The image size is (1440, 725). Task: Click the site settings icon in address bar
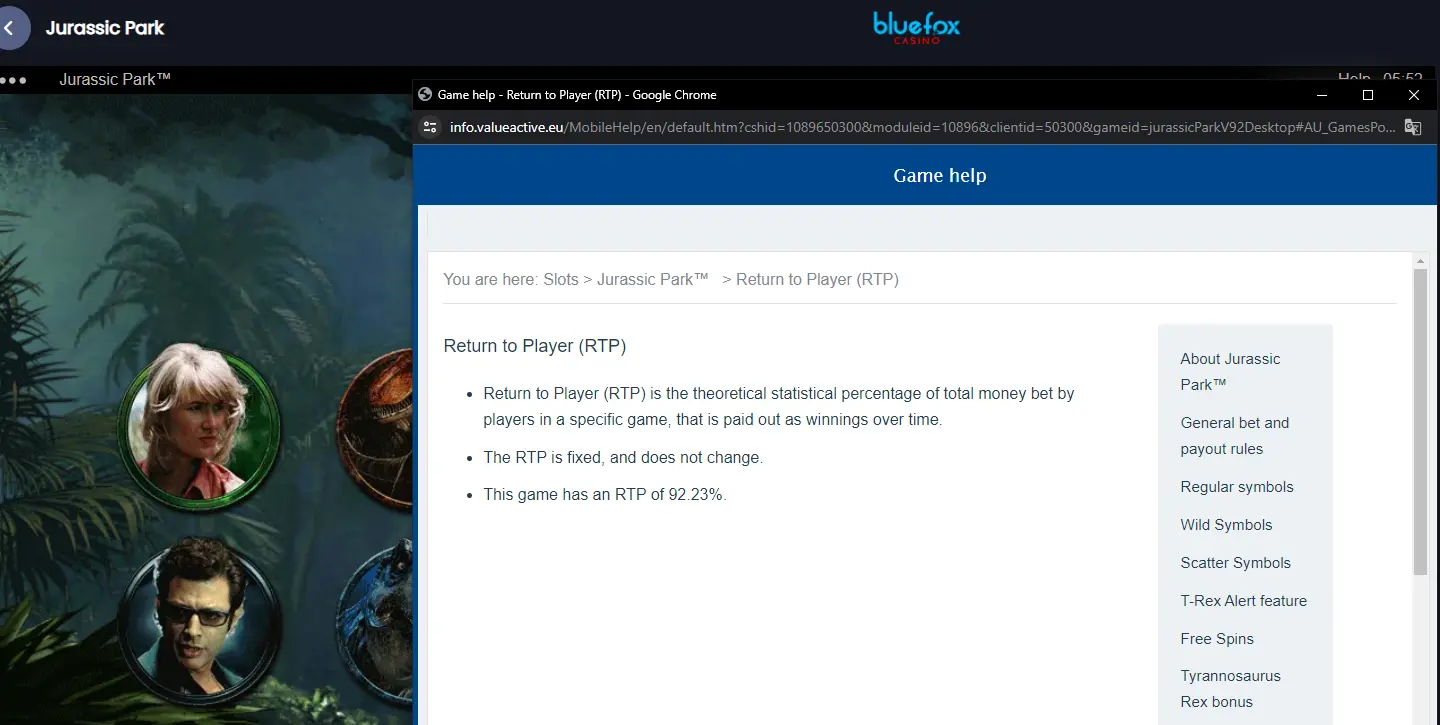[430, 127]
